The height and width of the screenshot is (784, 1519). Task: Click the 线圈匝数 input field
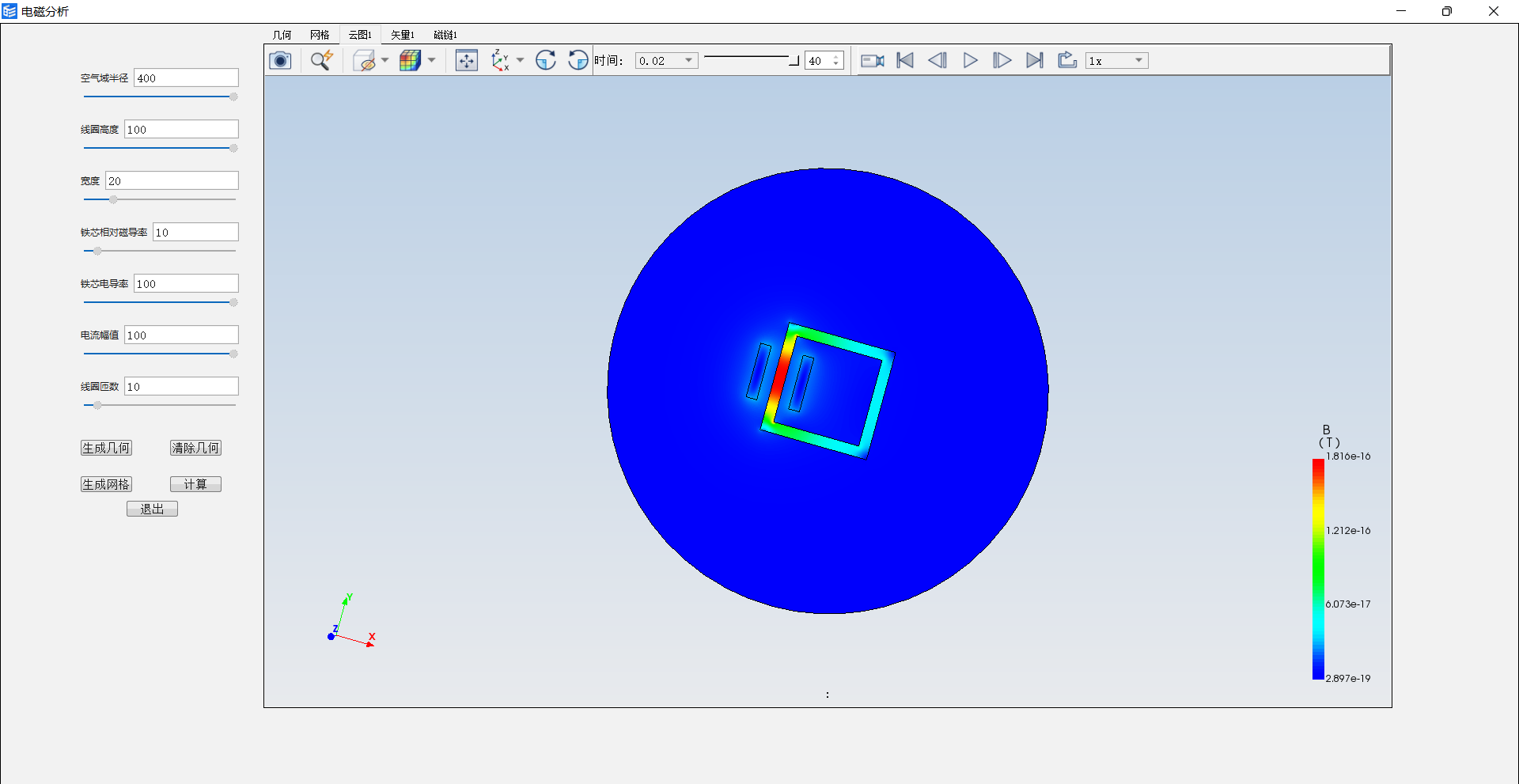[181, 386]
